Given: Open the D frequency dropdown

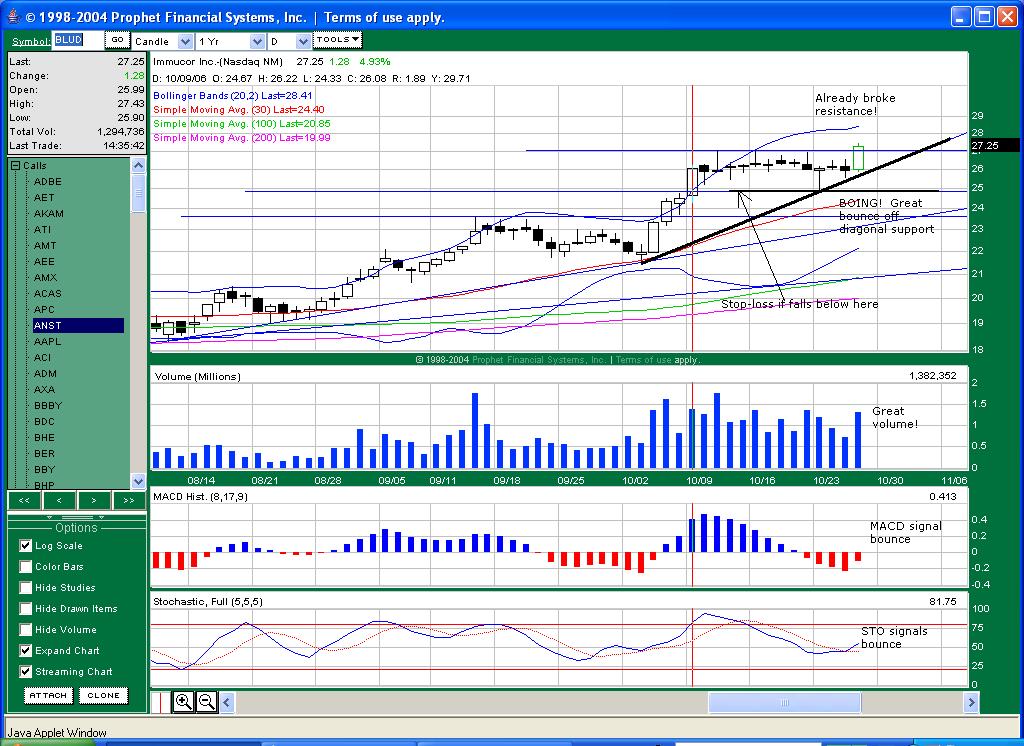Looking at the screenshot, I should pos(302,41).
